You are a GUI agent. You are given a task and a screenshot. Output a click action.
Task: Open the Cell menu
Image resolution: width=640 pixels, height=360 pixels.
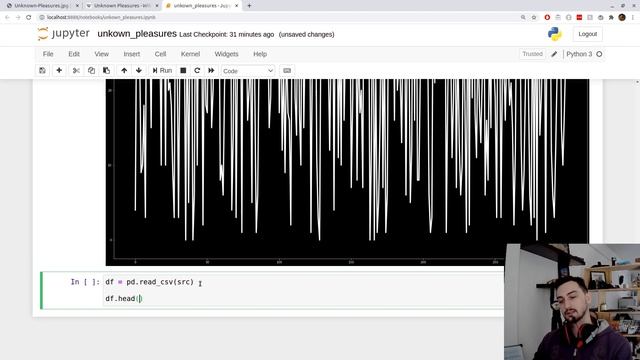[x=160, y=54]
